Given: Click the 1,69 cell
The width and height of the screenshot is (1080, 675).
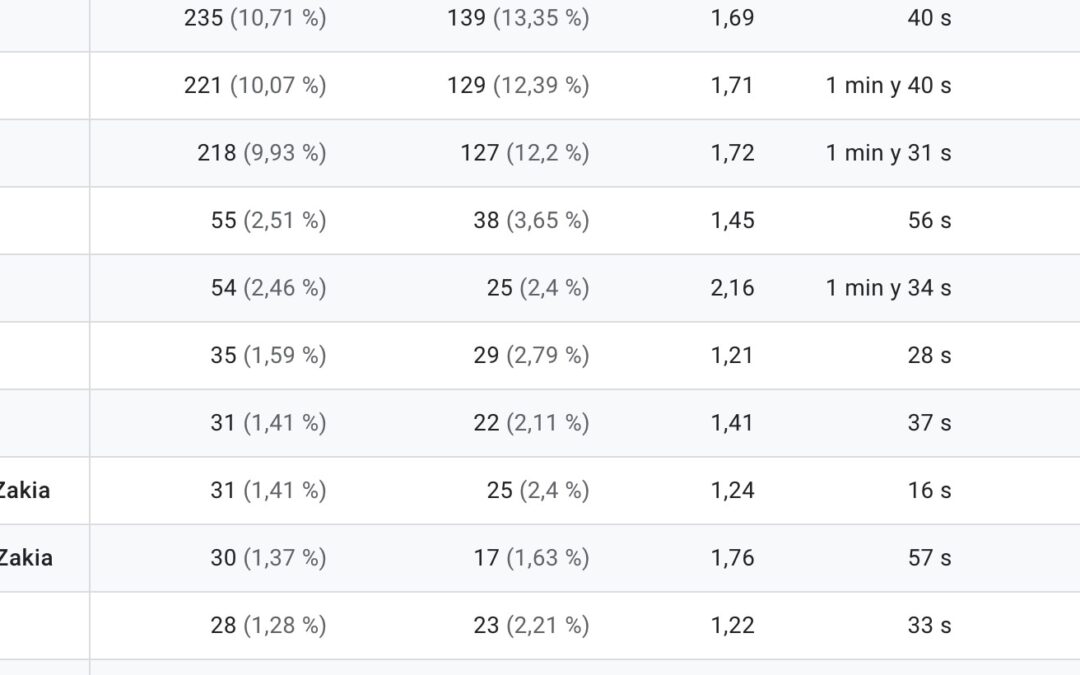Looking at the screenshot, I should pos(732,18).
